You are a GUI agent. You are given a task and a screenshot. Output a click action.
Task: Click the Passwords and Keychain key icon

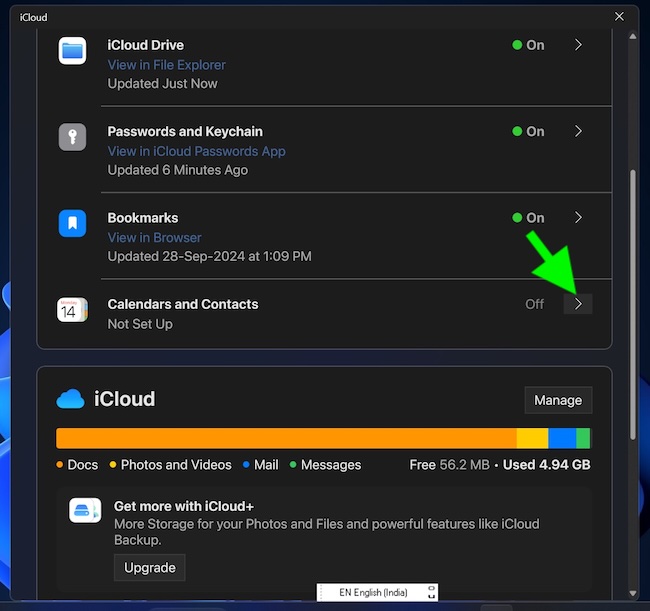(72, 137)
